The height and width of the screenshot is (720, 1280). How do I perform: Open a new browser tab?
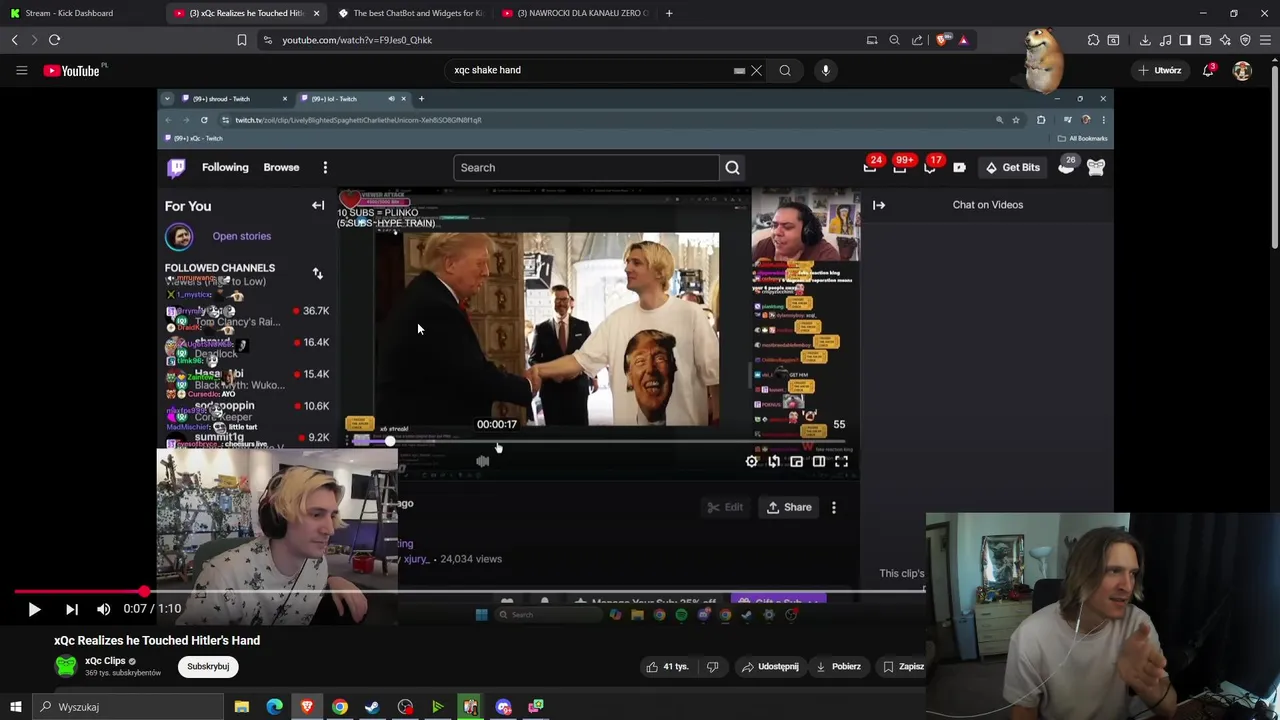(x=669, y=13)
